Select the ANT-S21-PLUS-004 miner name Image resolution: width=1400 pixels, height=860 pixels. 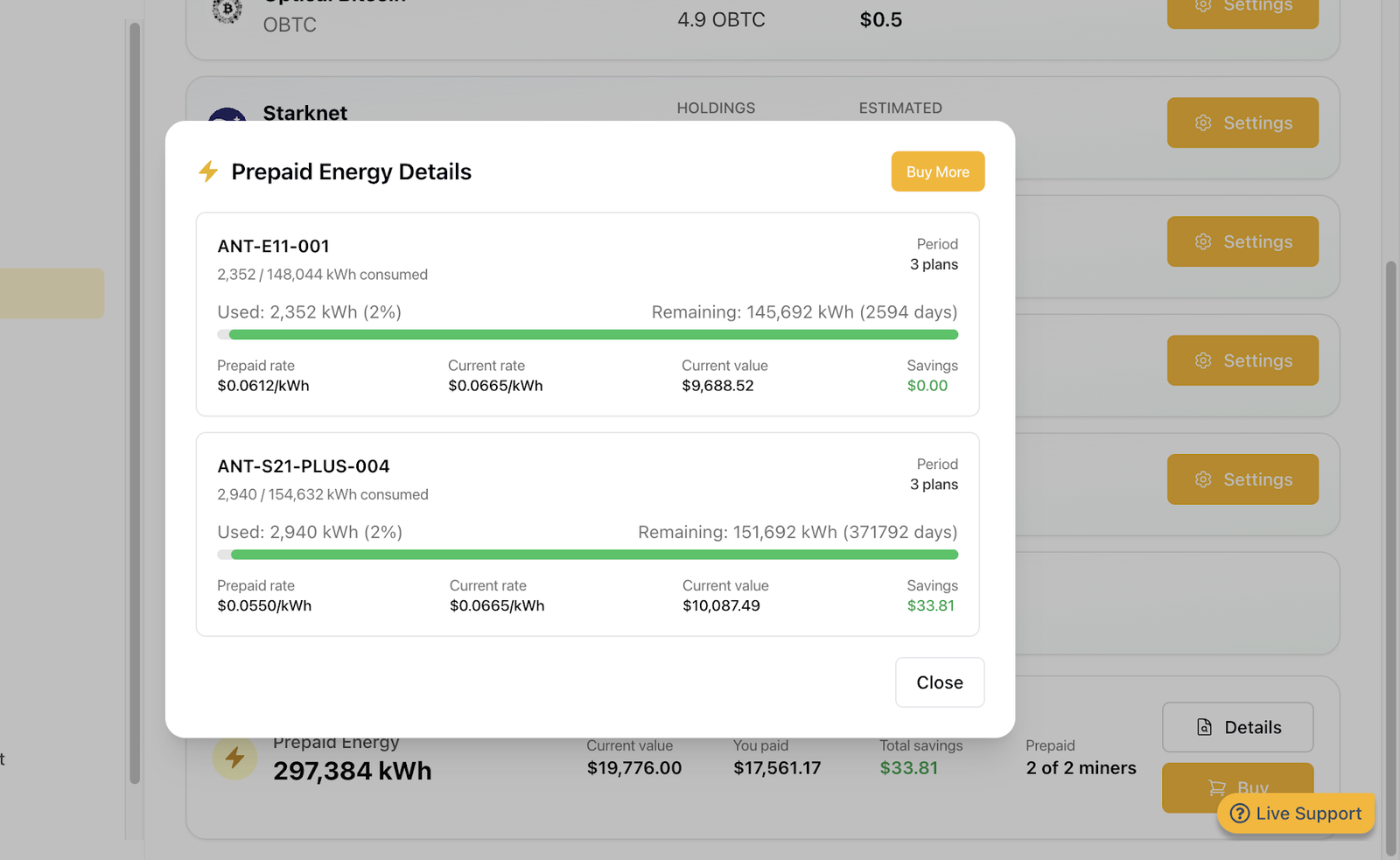[304, 466]
